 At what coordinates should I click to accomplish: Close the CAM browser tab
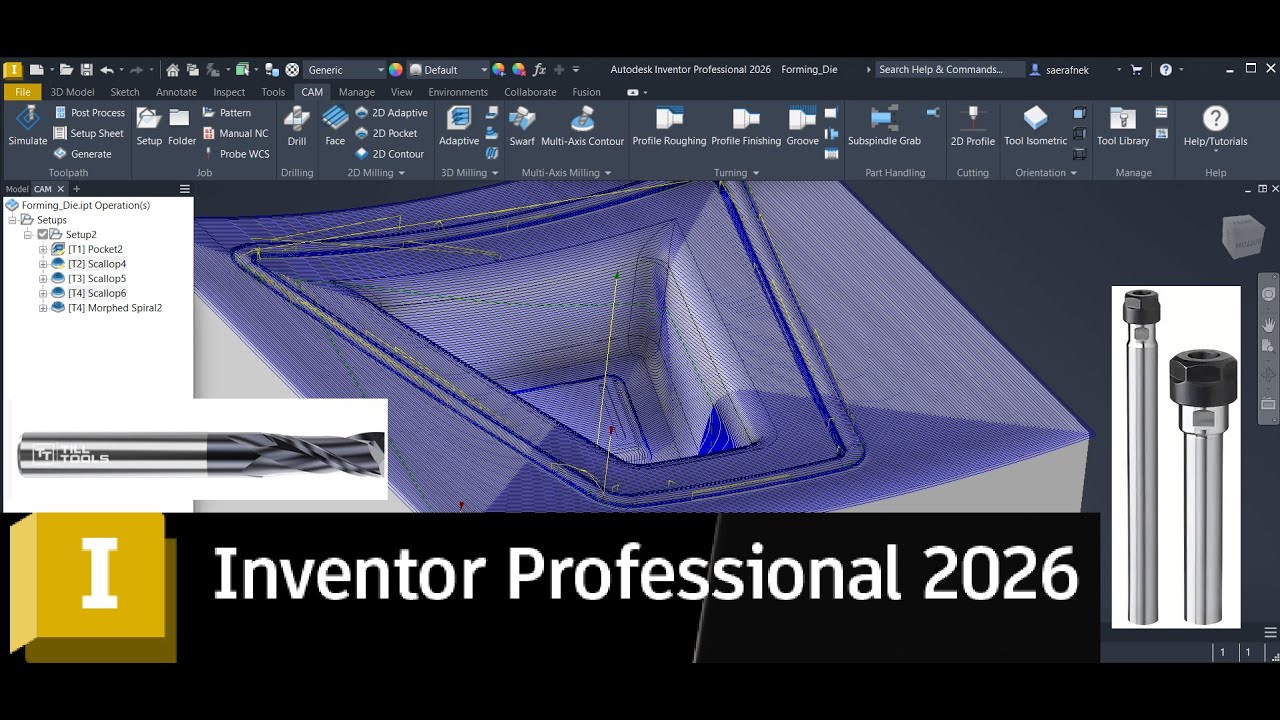tap(61, 189)
